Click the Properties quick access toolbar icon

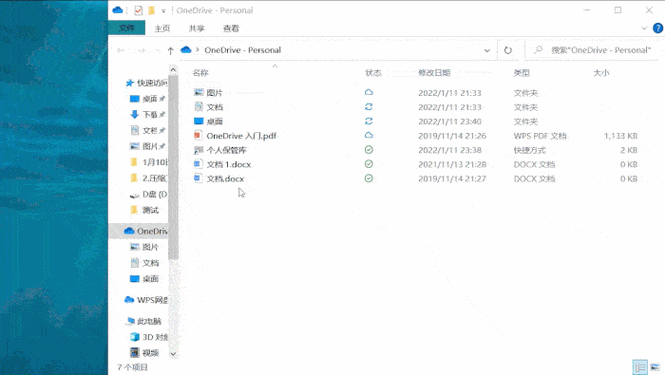[138, 11]
